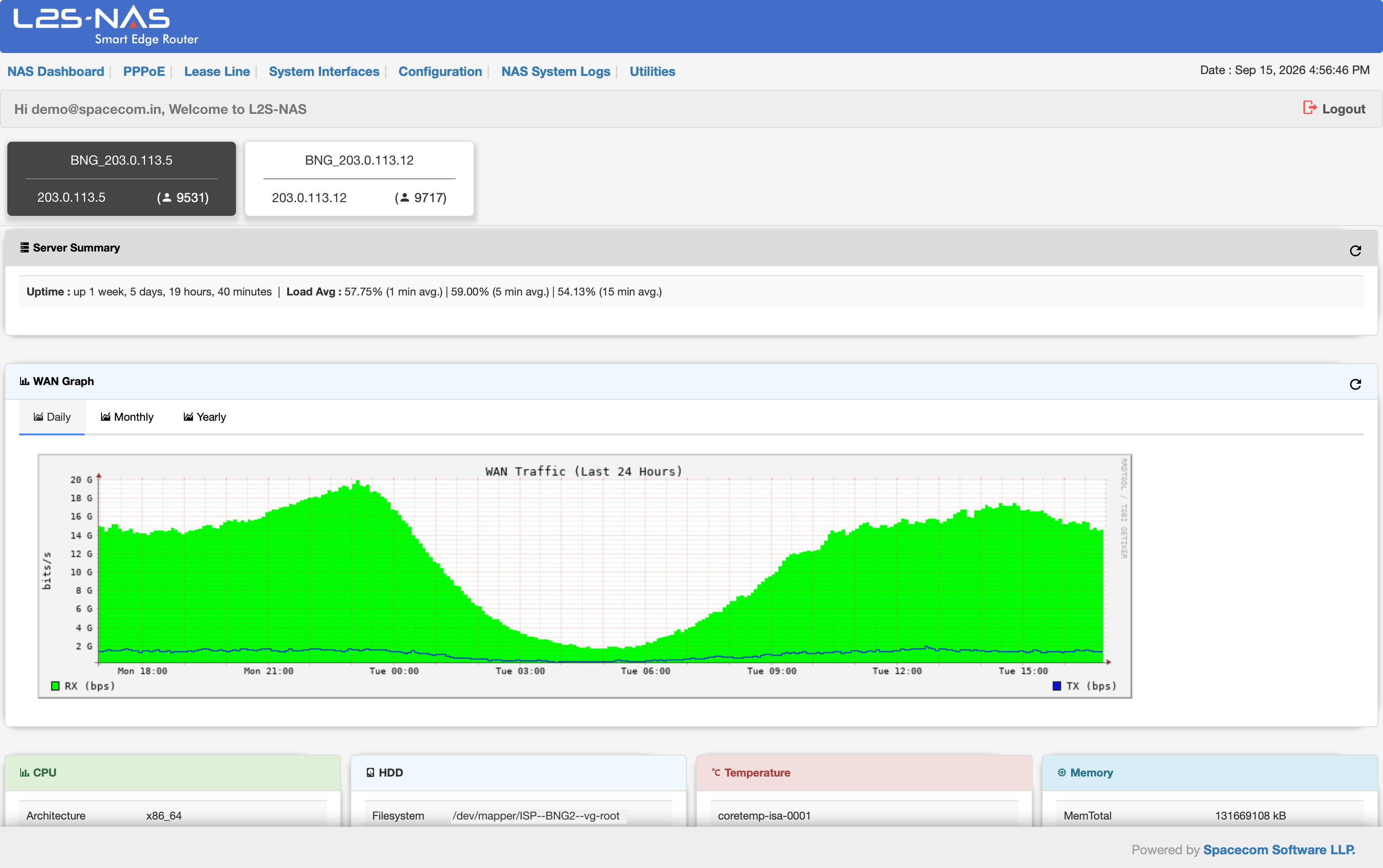This screenshot has width=1383, height=868.
Task: Click the Memory panel chip icon
Action: click(1061, 773)
